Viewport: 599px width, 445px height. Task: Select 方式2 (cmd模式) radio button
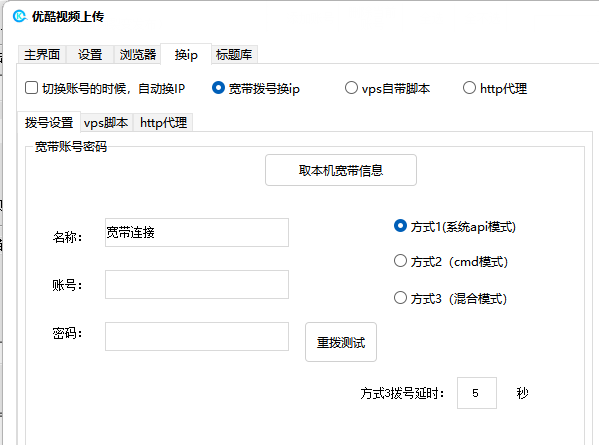(x=400, y=261)
